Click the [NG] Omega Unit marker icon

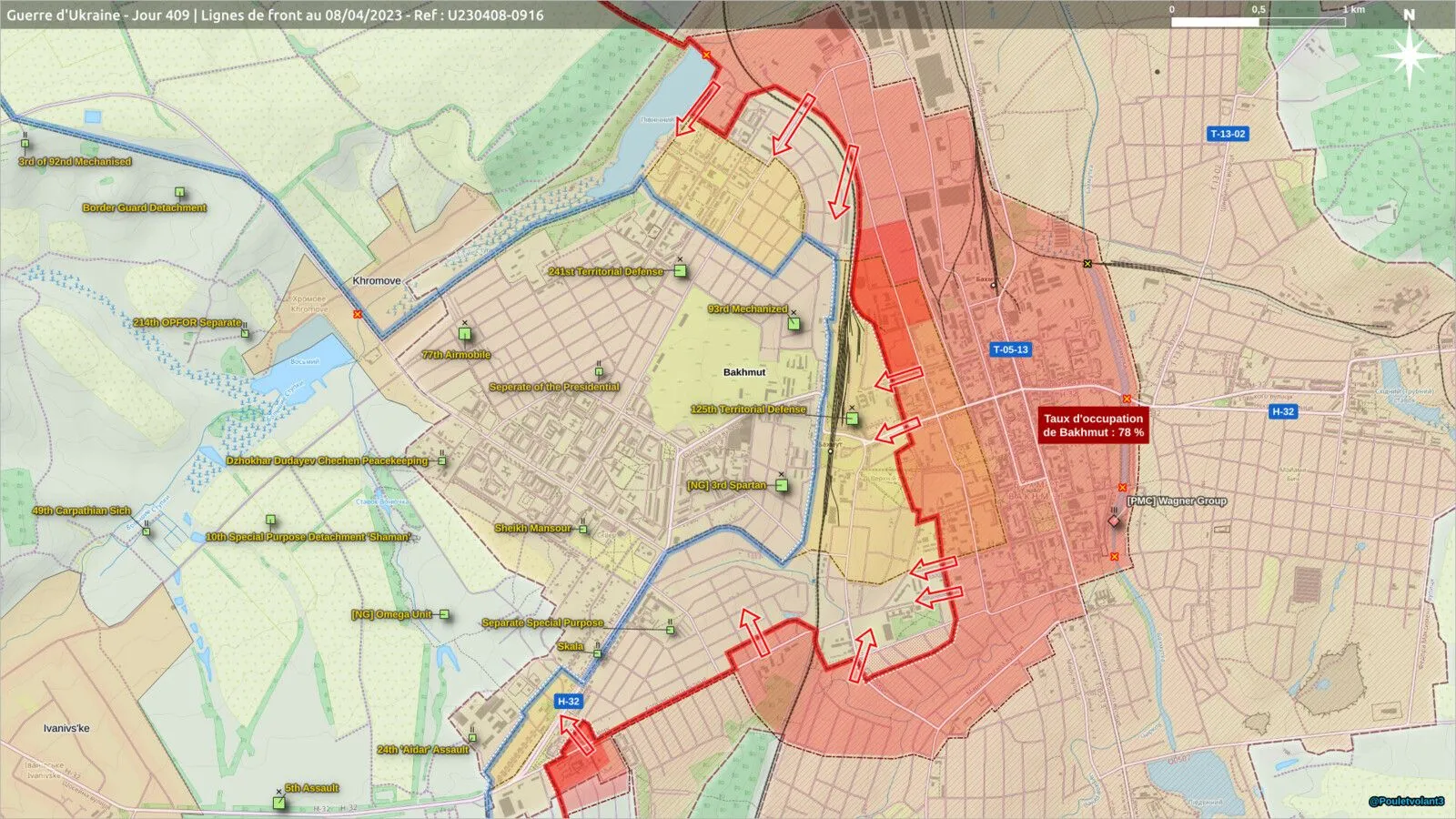point(444,614)
